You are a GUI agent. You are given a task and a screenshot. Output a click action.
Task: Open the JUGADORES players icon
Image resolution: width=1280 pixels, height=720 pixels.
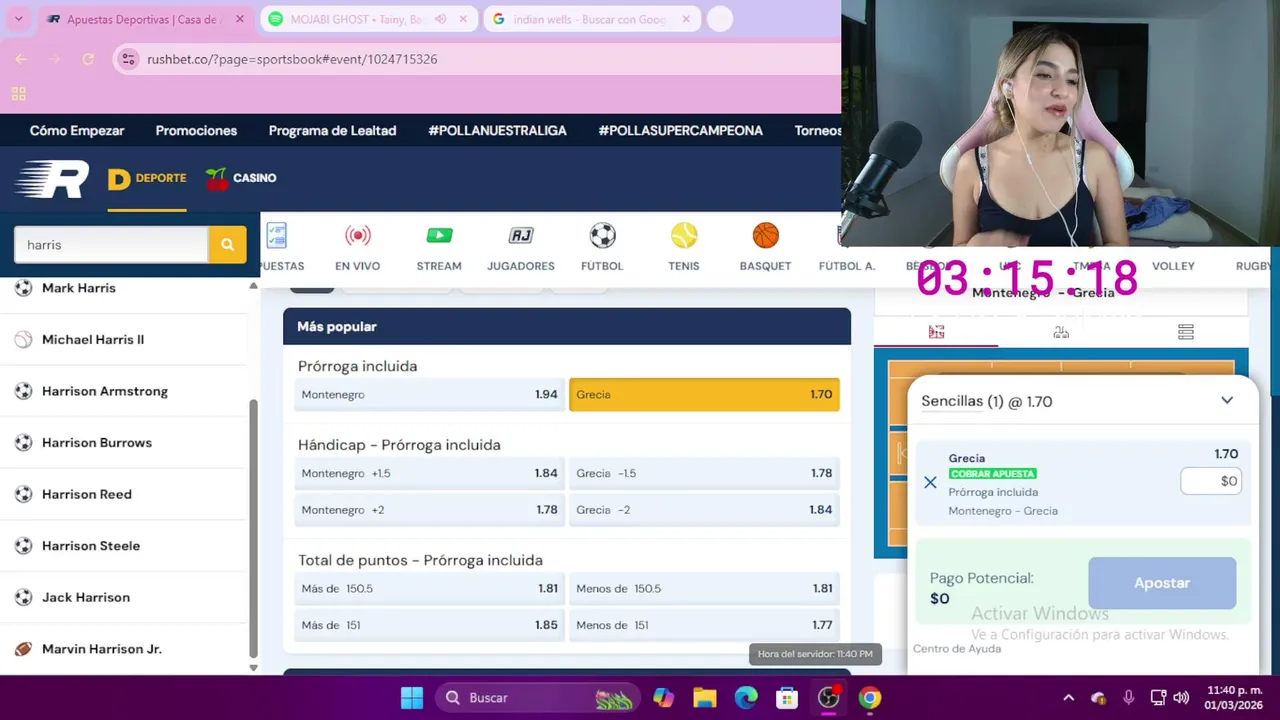tap(521, 236)
